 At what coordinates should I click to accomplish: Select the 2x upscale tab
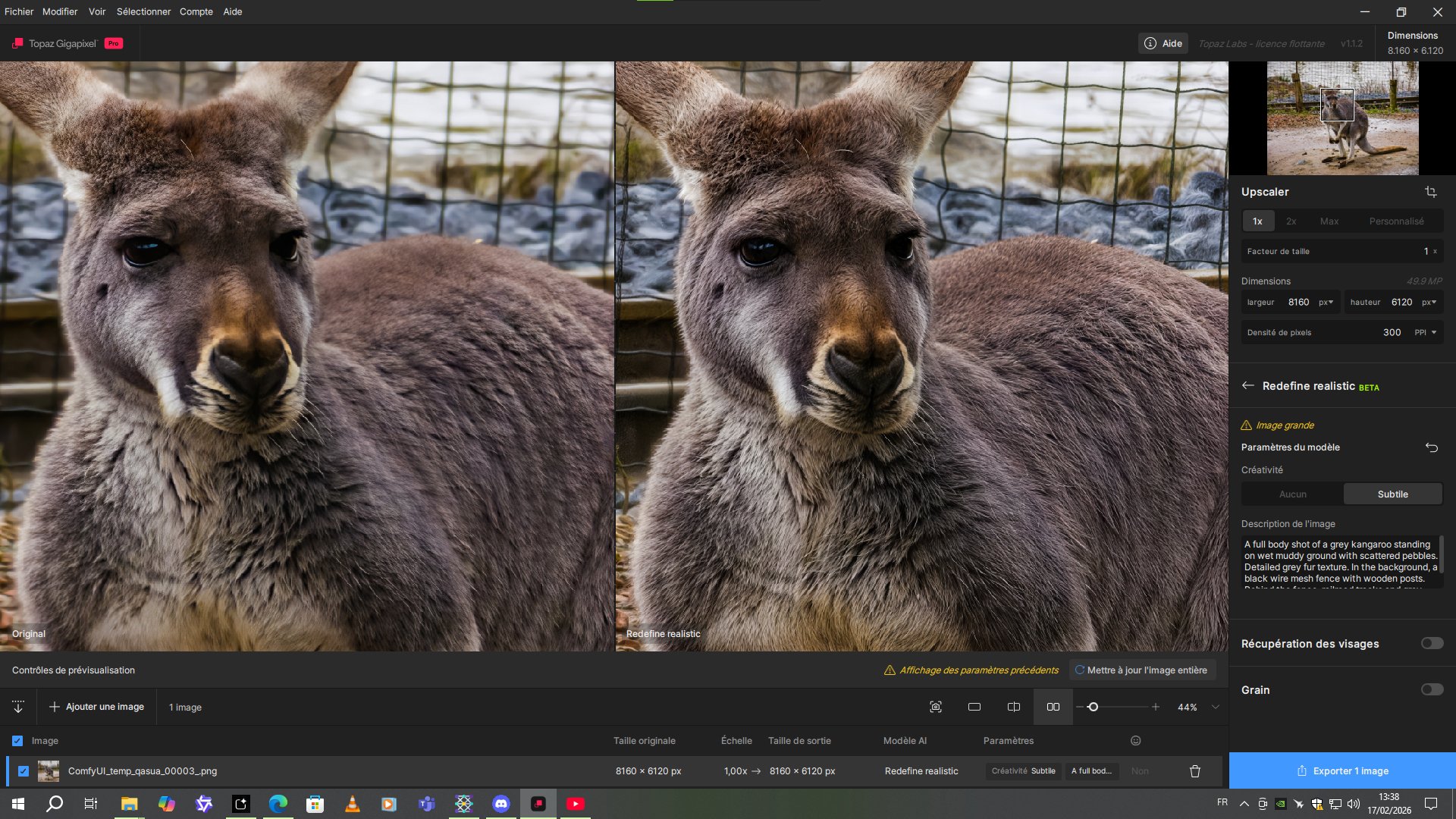(x=1291, y=221)
